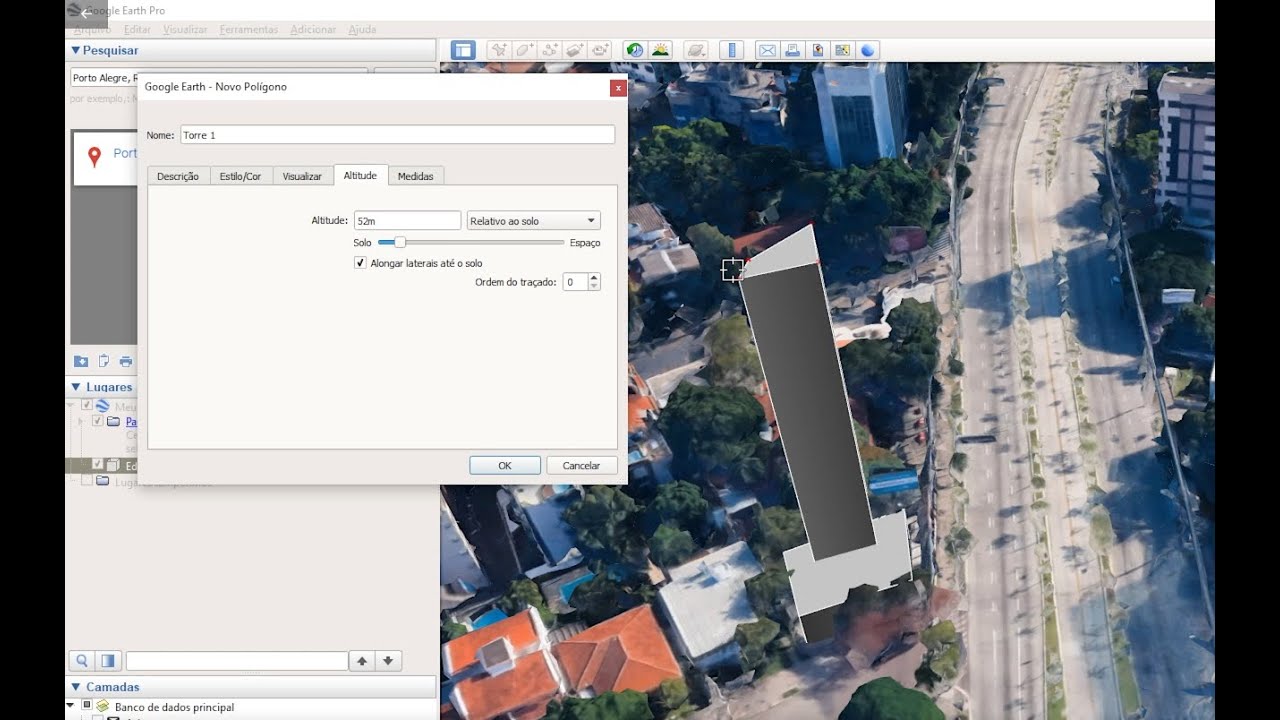This screenshot has width=1280, height=720.
Task: Click the Add Image Overlay icon
Action: coord(574,50)
